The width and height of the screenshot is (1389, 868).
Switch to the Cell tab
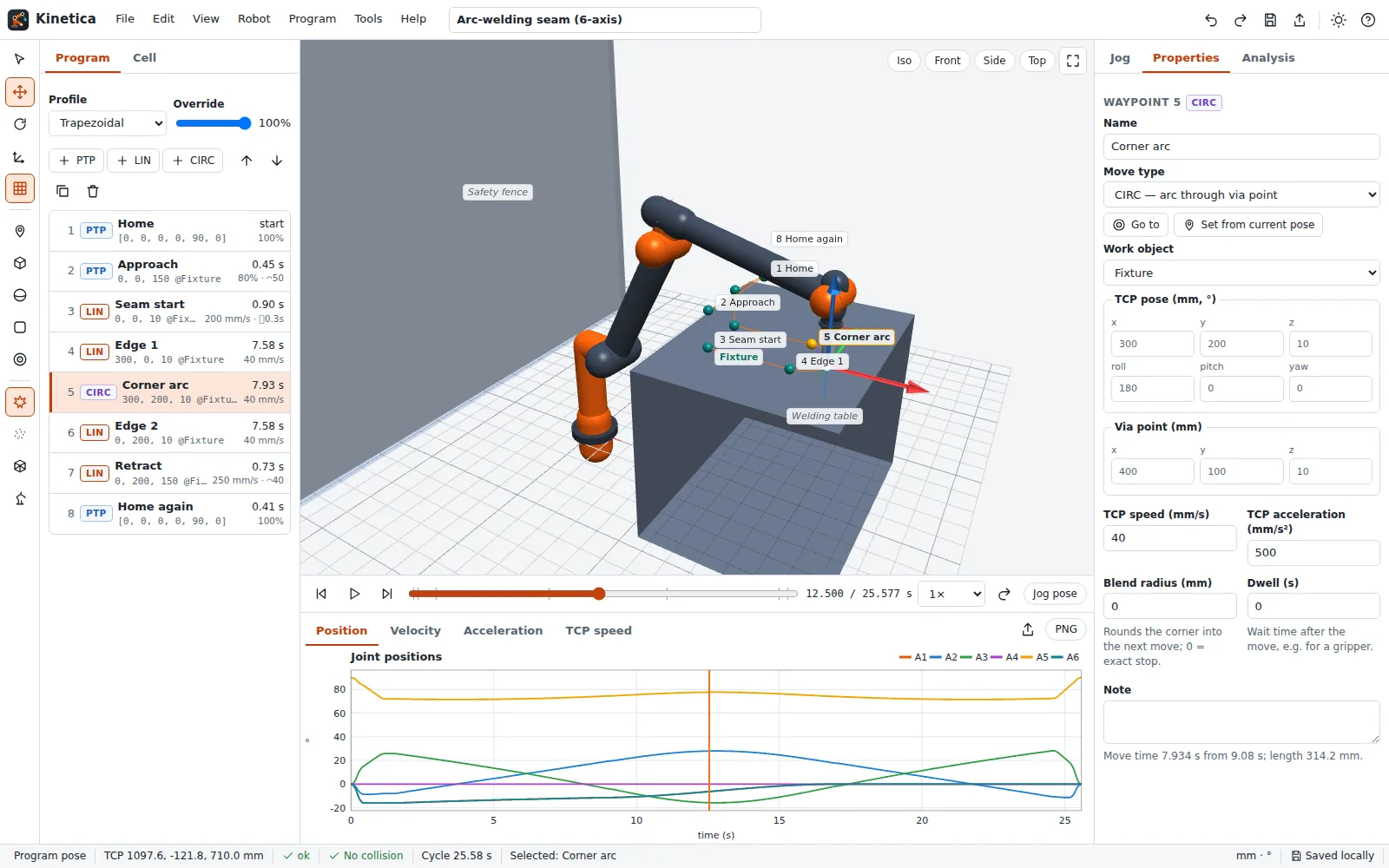(144, 58)
